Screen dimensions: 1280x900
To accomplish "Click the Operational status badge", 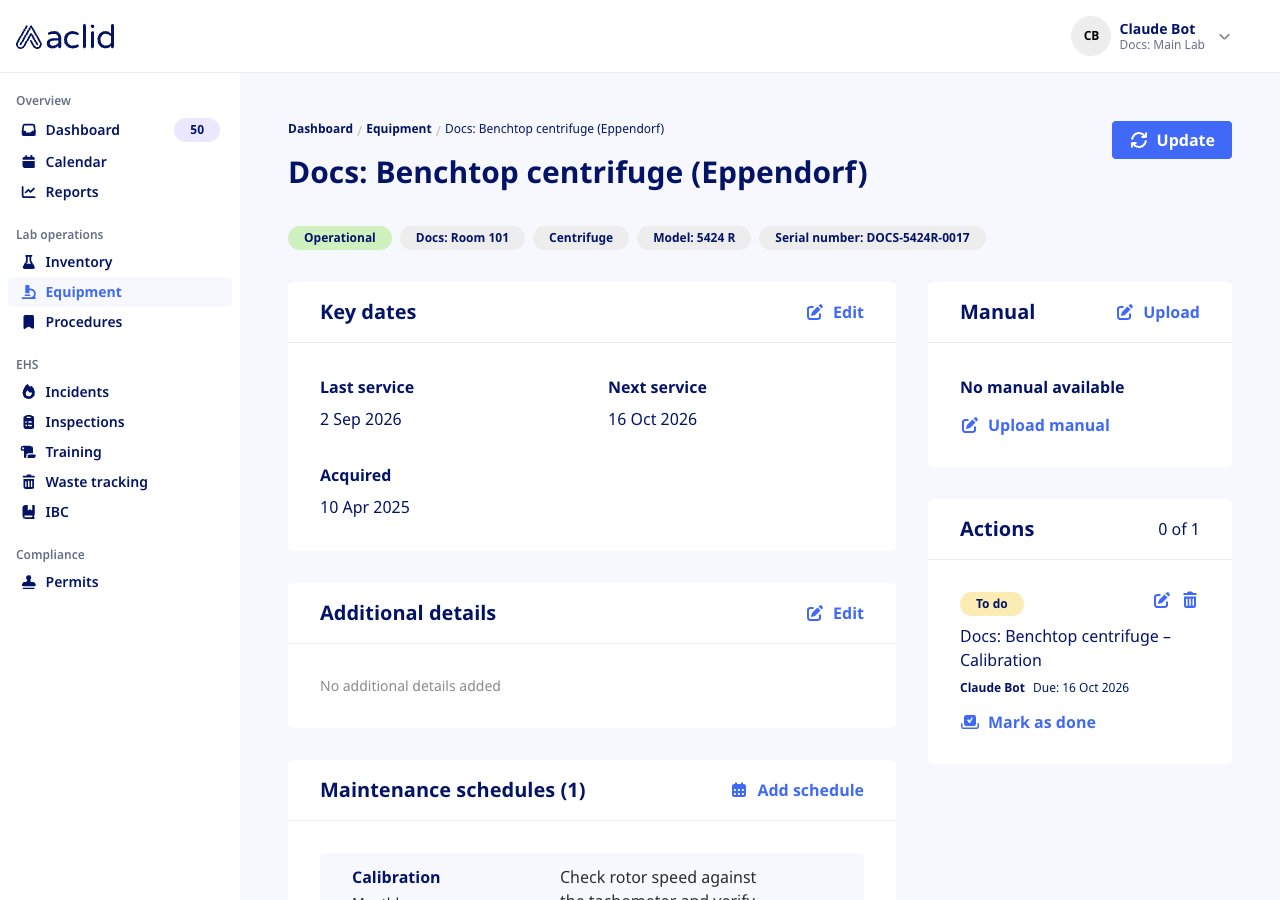I will tap(340, 238).
